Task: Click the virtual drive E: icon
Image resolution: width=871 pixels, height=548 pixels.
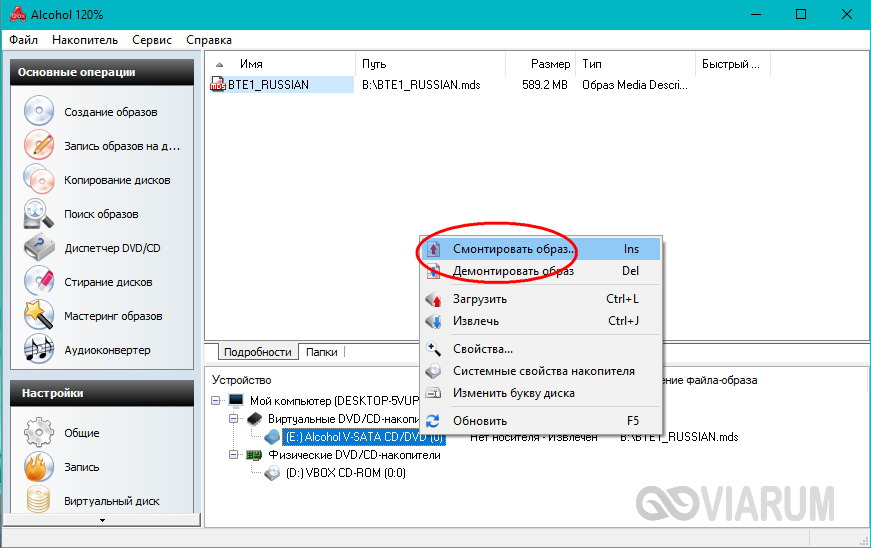Action: pos(272,437)
